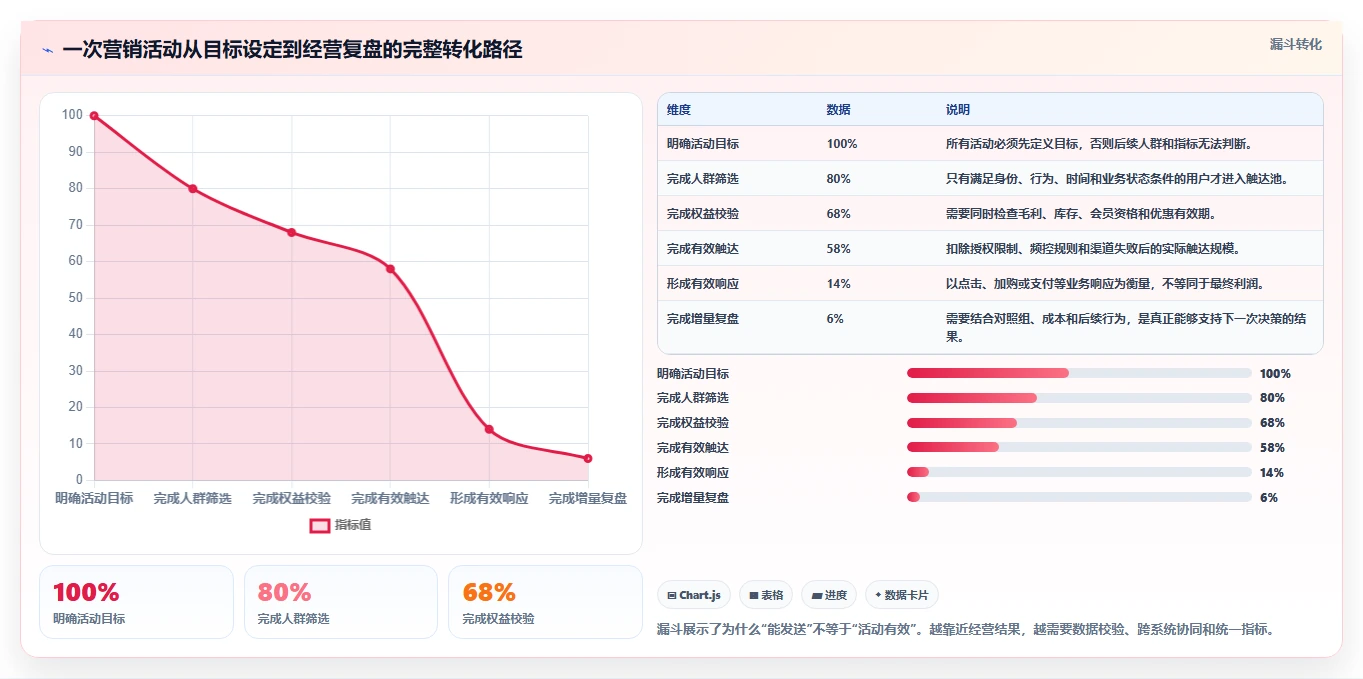Click the 完成有效触达 x-axis label
This screenshot has height=679, width=1363.
pyautogui.click(x=390, y=498)
